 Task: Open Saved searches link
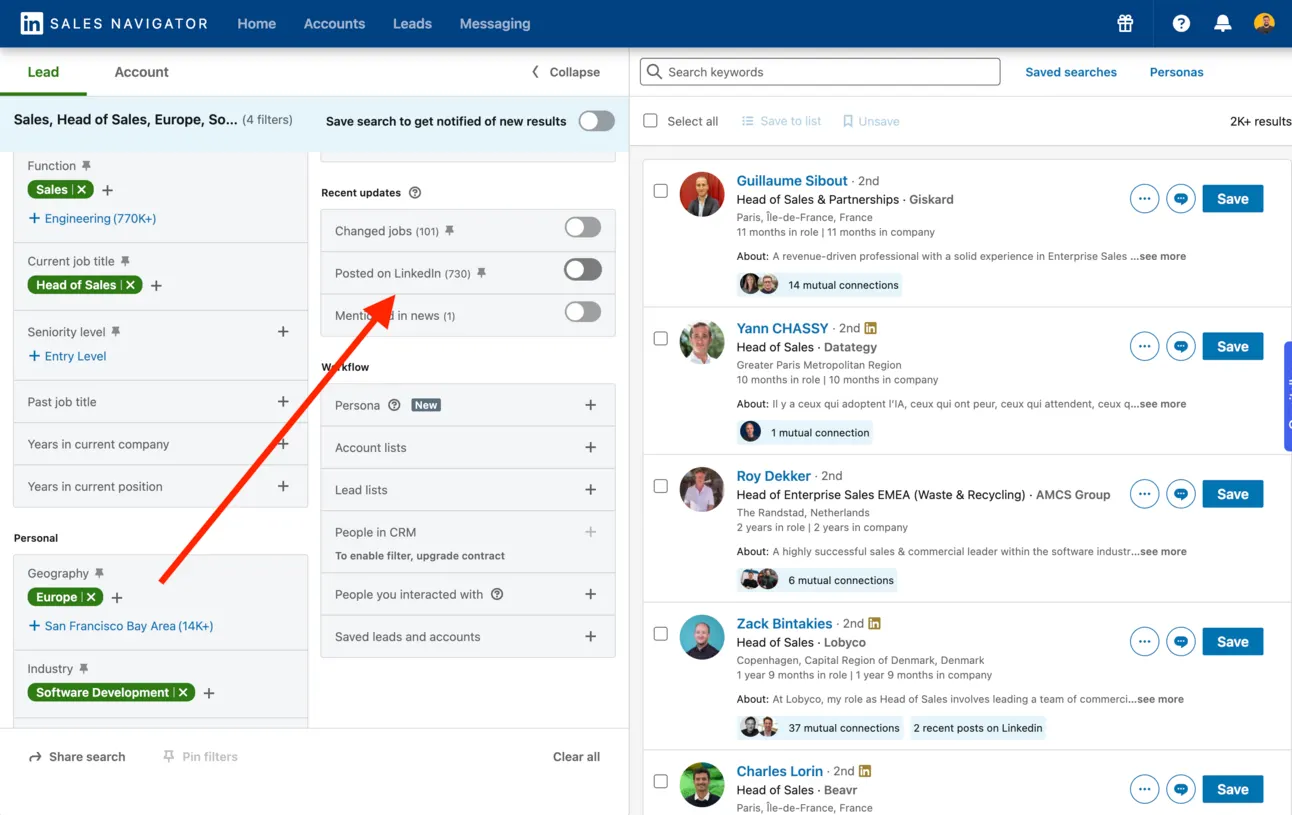click(x=1071, y=72)
